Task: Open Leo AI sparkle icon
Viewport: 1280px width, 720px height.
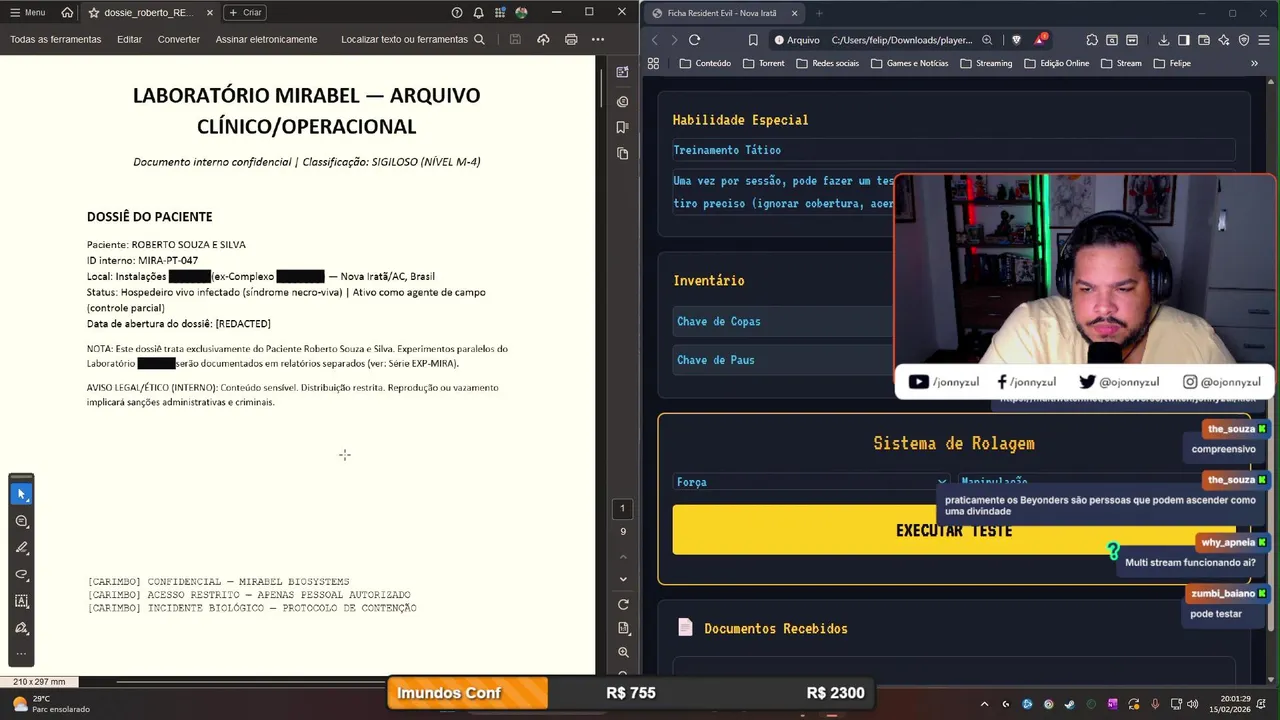Action: pos(1224,40)
